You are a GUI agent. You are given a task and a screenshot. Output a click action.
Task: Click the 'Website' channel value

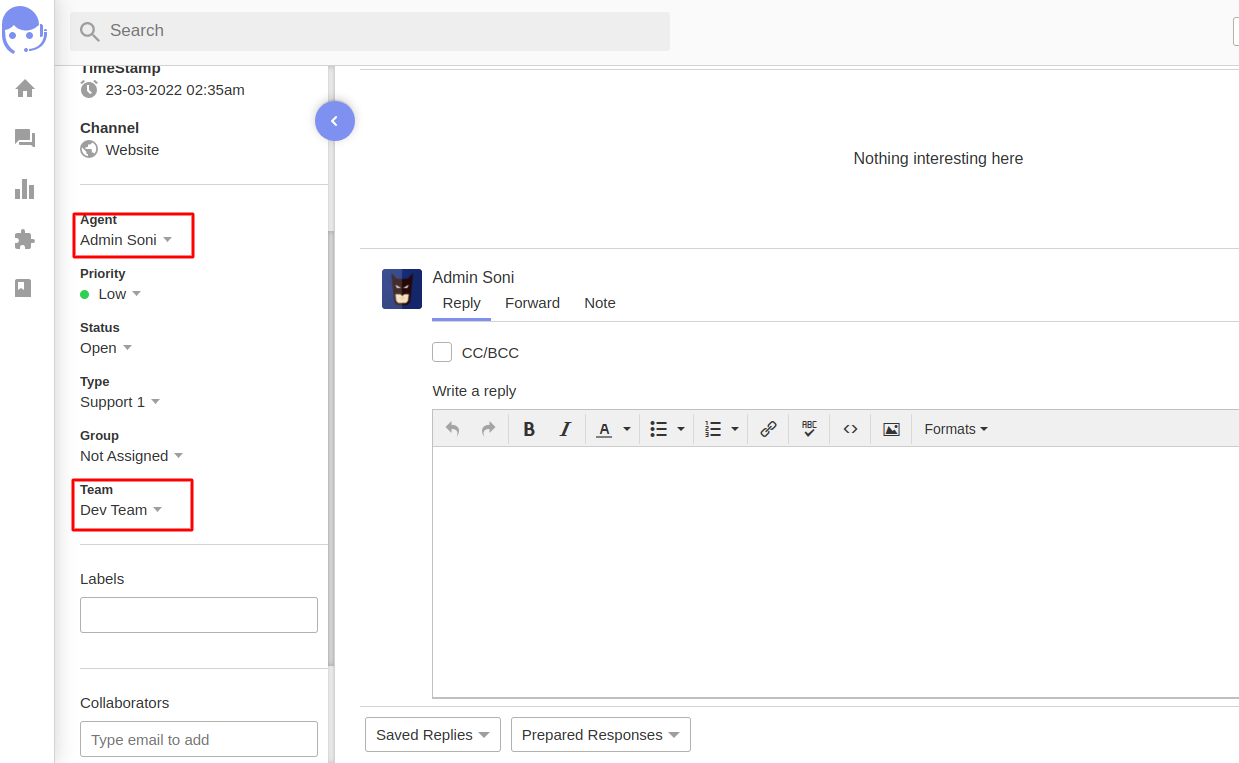[x=132, y=150]
